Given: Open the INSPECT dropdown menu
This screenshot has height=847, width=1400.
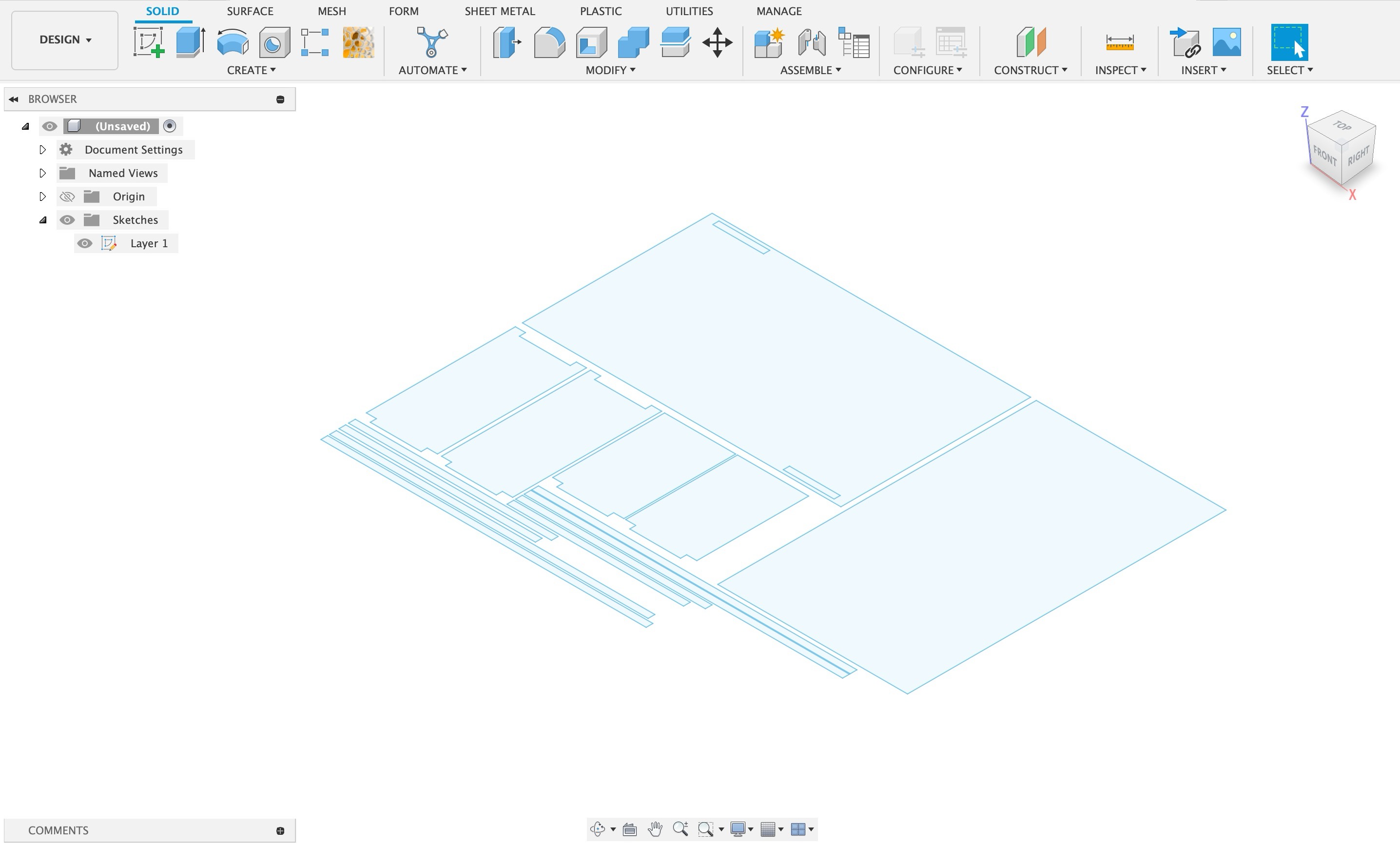Looking at the screenshot, I should click(1121, 70).
